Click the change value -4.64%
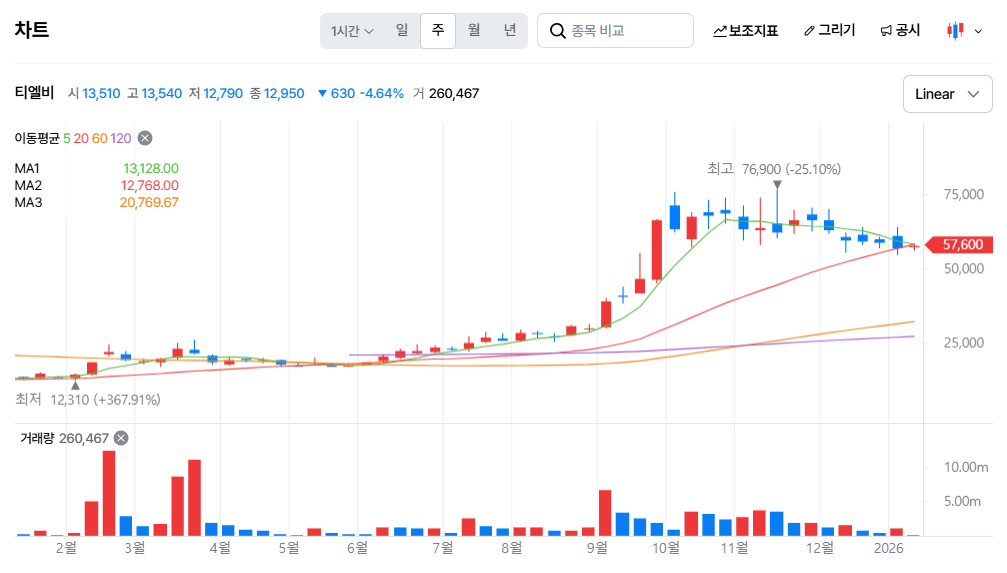The image size is (1007, 573). [x=381, y=94]
